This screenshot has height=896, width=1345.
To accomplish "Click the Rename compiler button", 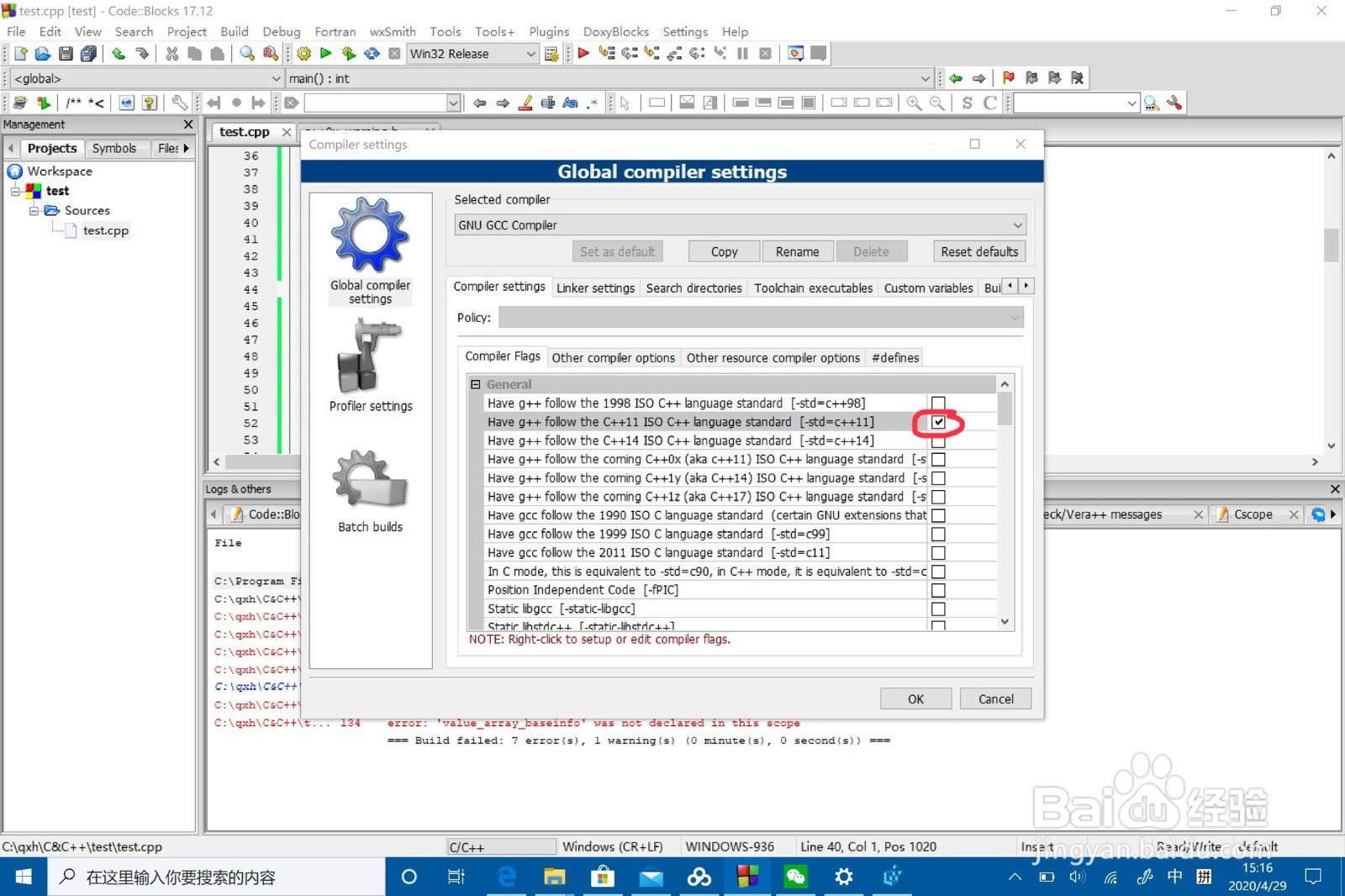I will tap(797, 251).
